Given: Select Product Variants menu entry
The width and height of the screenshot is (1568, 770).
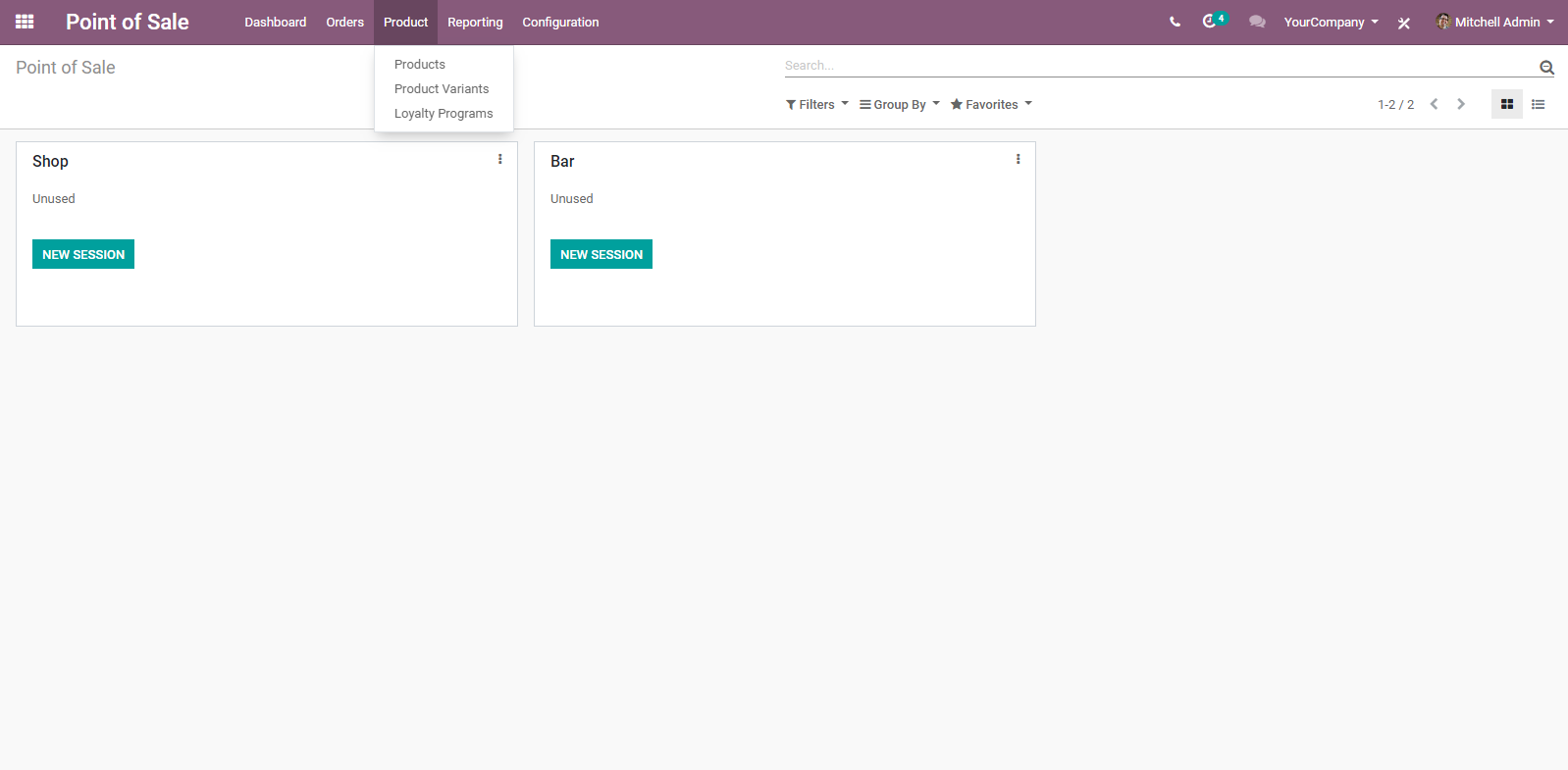Looking at the screenshot, I should click(x=444, y=88).
